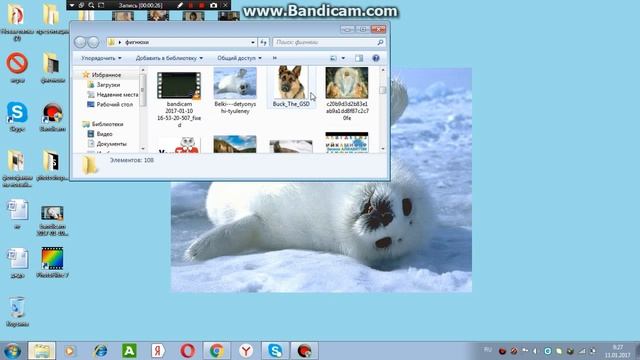Open the address bar history dropdown

click(253, 42)
